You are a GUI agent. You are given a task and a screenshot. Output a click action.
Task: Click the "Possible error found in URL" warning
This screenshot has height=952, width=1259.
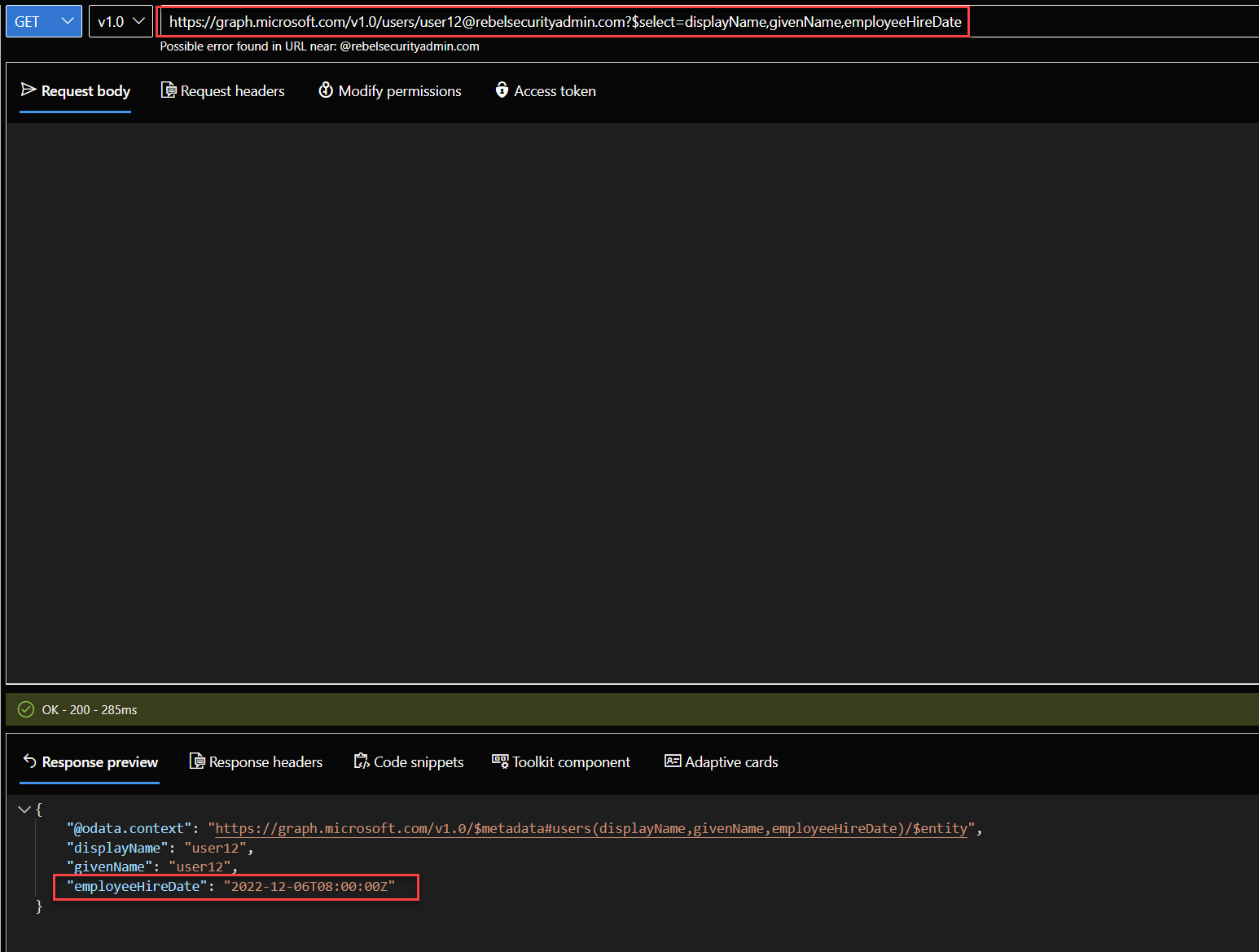pyautogui.click(x=319, y=46)
